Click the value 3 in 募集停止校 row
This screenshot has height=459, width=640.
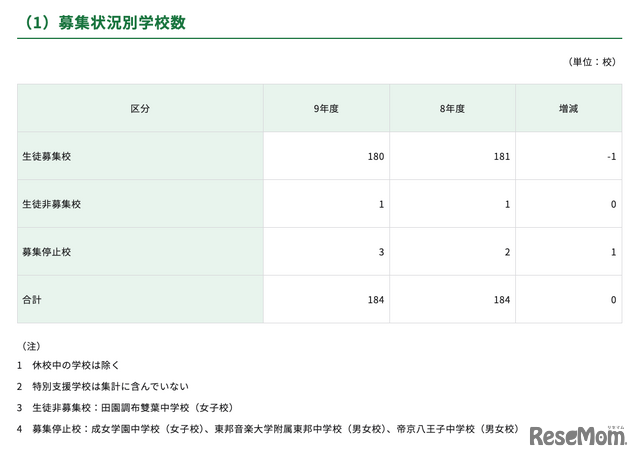click(381, 252)
